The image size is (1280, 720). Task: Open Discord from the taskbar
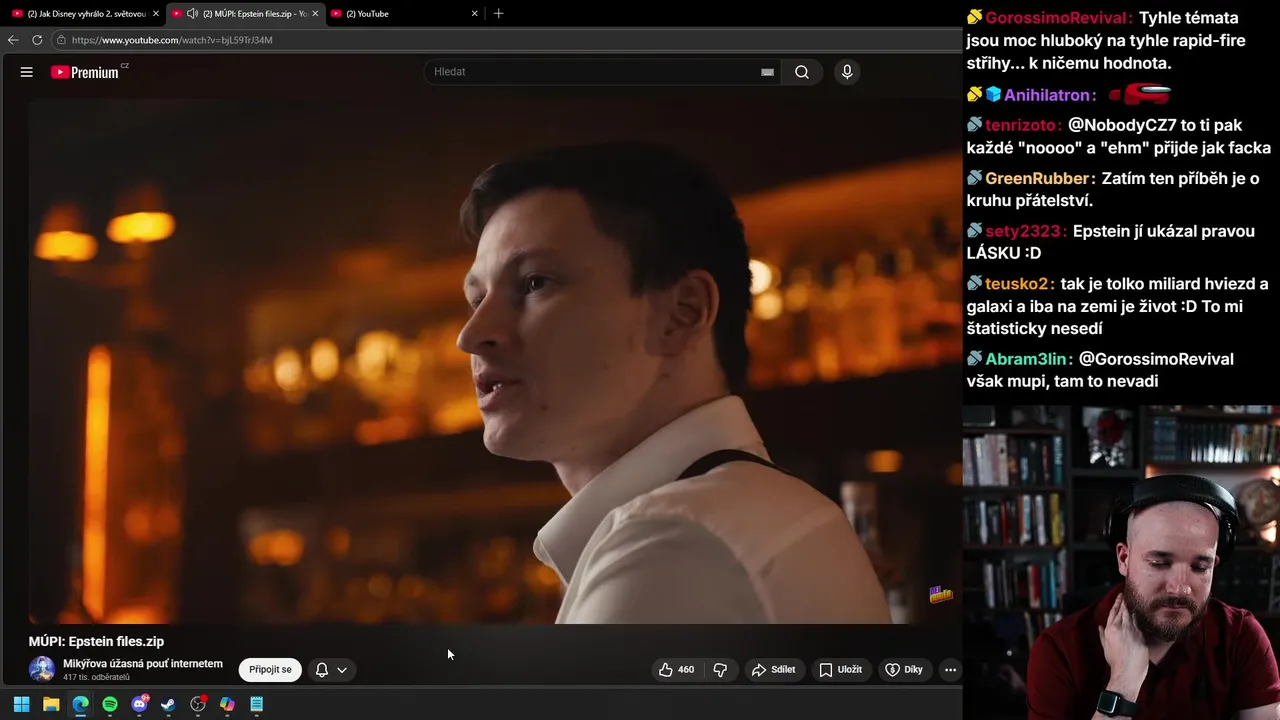tap(139, 704)
